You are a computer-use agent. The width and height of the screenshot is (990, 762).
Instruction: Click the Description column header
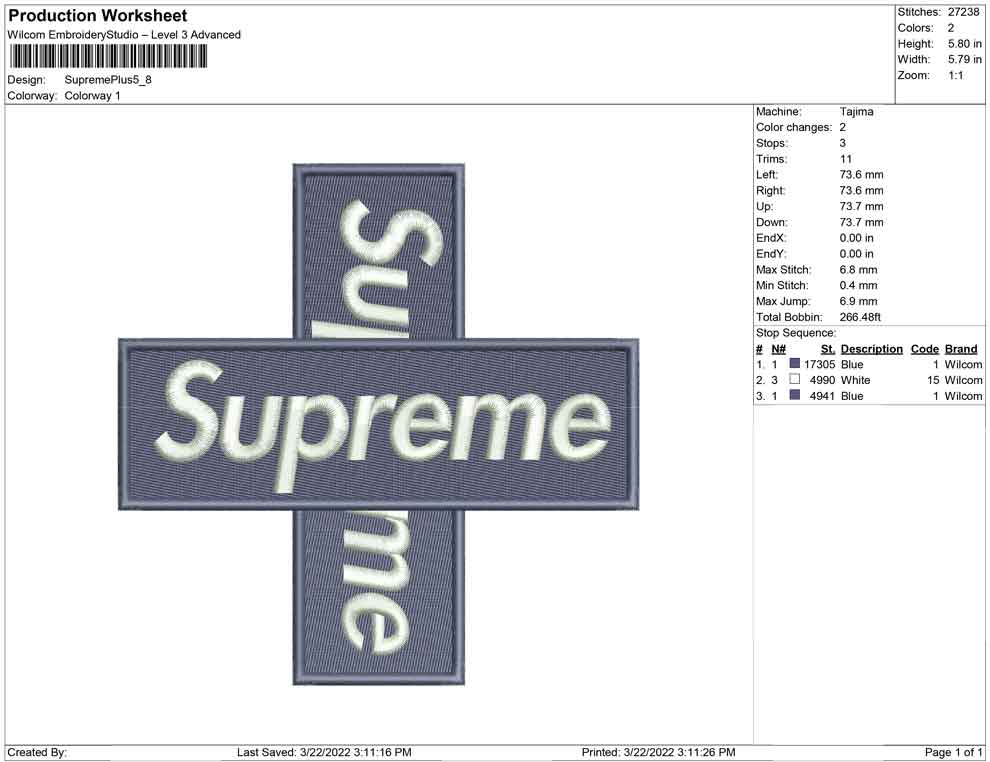point(871,349)
